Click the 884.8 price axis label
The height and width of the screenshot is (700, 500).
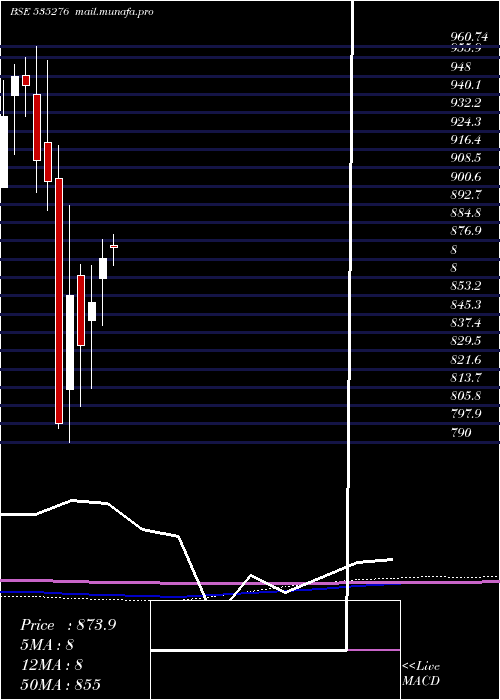(466, 213)
